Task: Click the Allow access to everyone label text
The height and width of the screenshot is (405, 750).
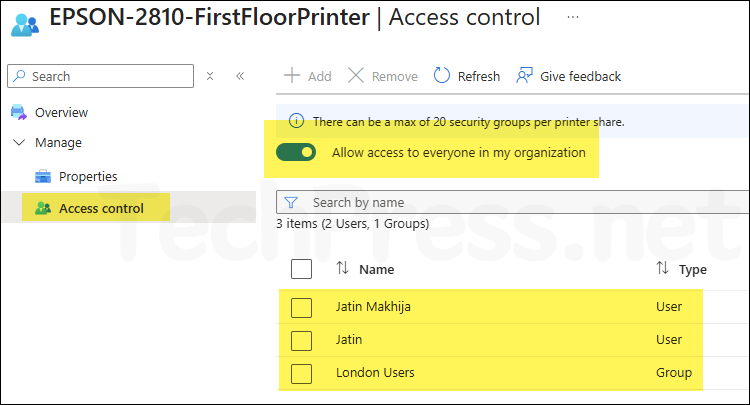Action: pyautogui.click(x=459, y=153)
